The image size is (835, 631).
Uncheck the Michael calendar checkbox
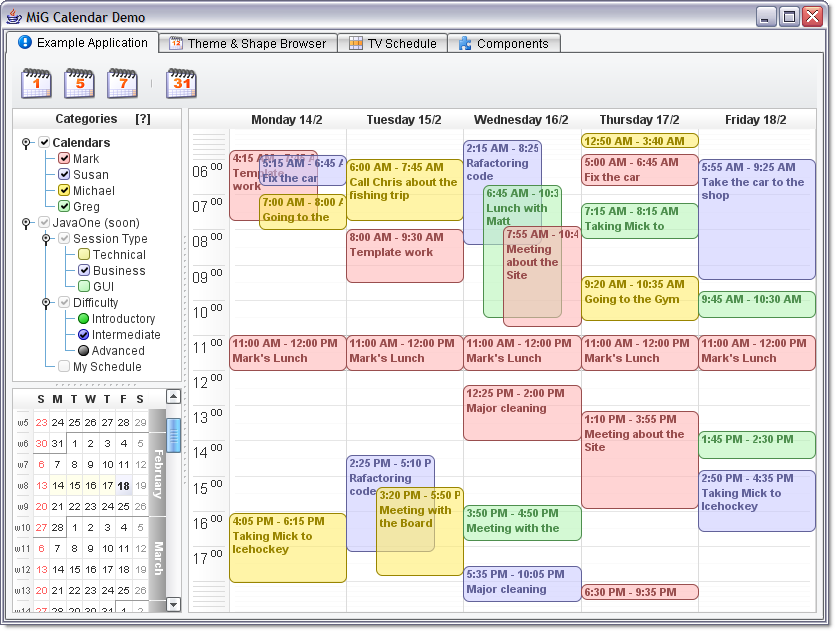coord(64,191)
